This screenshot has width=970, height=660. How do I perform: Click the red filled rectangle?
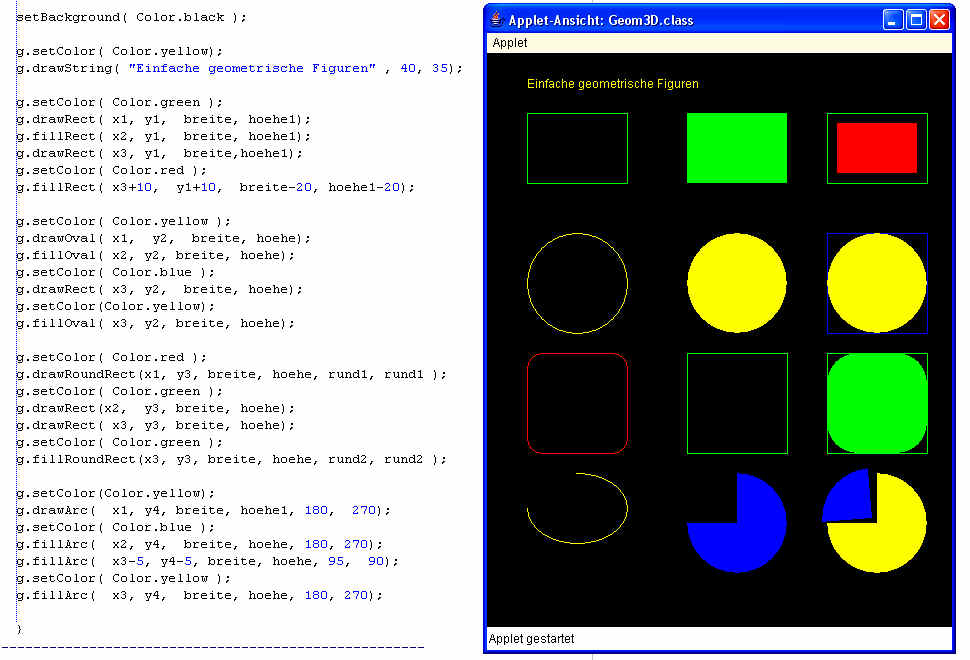[877, 148]
